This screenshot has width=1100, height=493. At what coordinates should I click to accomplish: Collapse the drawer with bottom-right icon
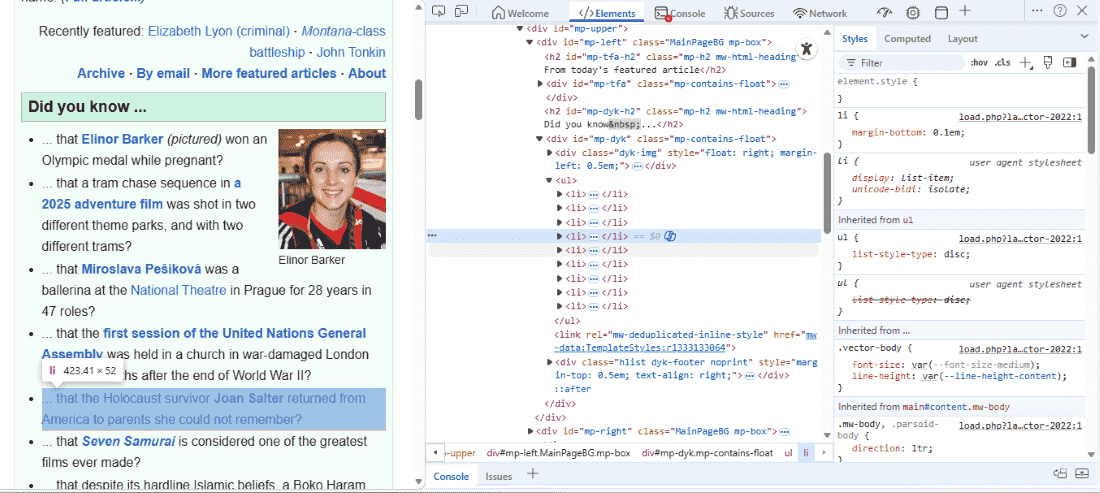(x=1082, y=474)
